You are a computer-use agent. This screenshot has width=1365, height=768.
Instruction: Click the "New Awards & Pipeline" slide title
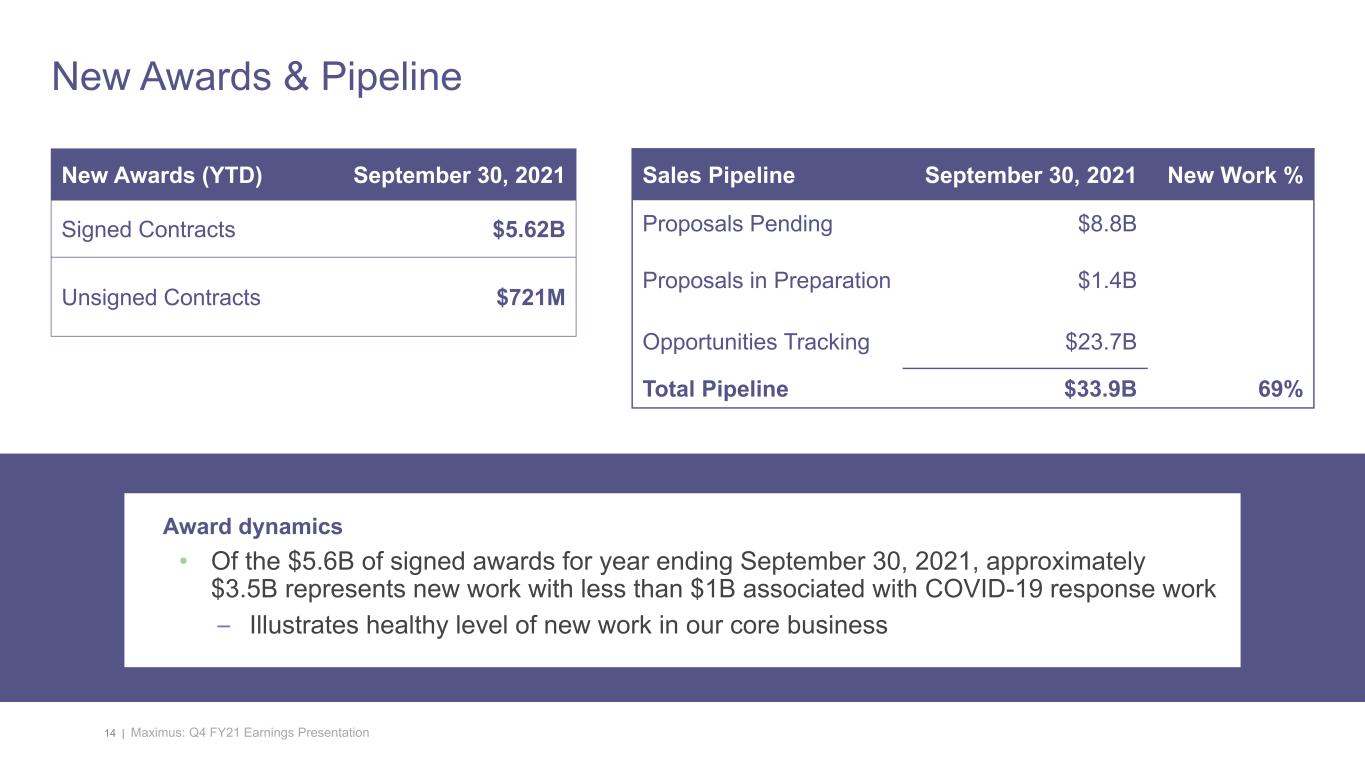(256, 77)
